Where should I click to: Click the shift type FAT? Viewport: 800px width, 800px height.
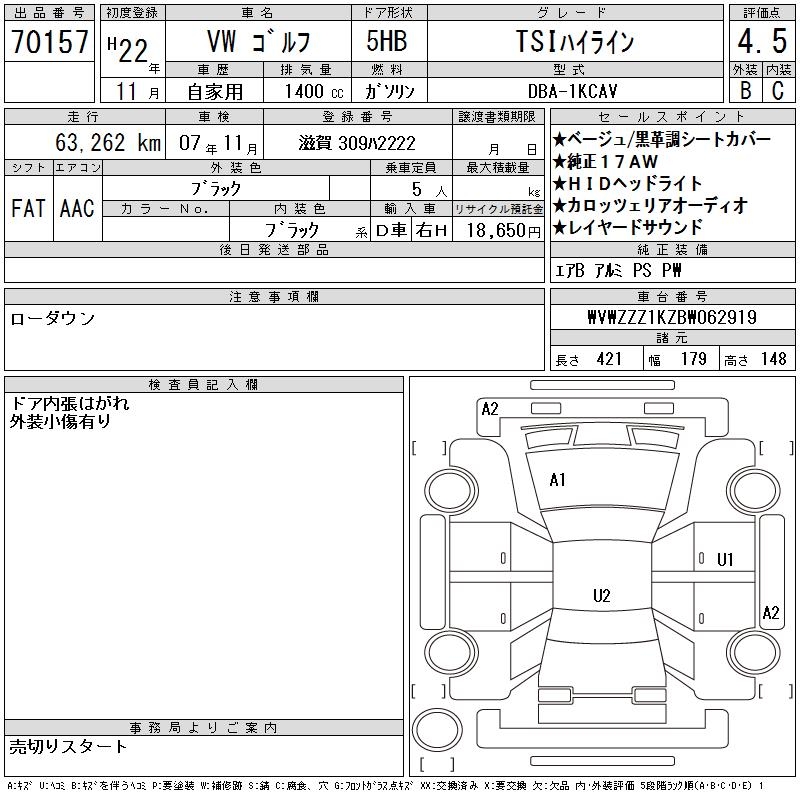click(28, 208)
